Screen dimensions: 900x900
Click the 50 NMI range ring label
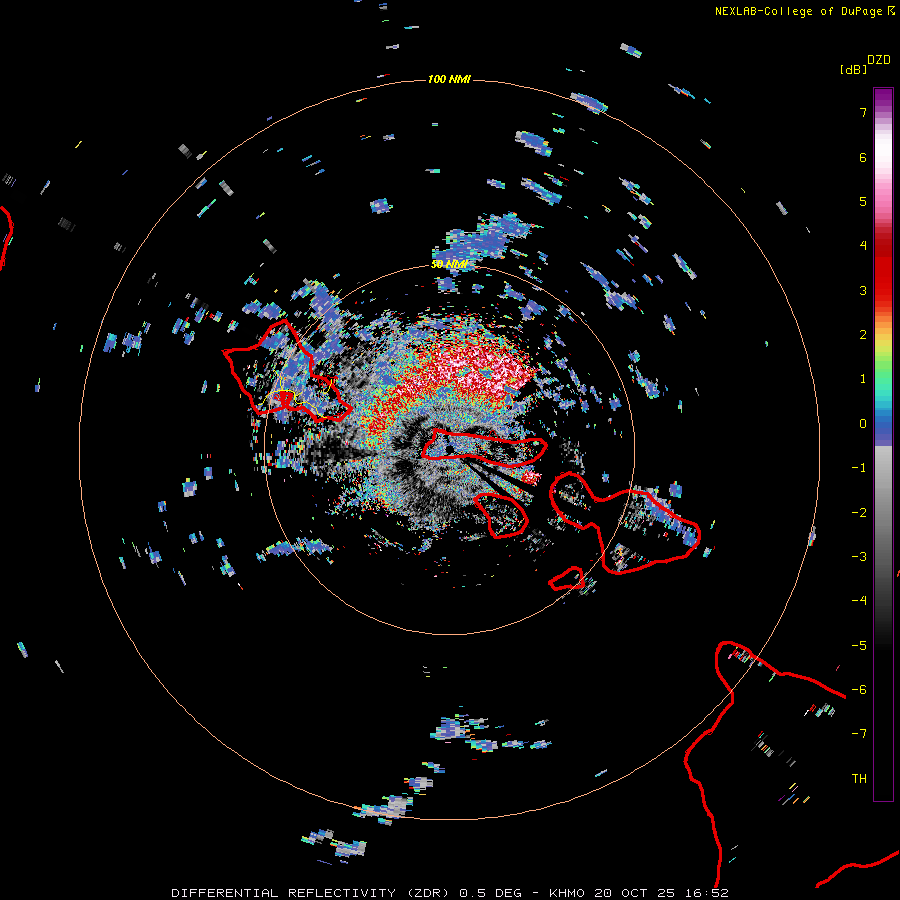coord(449,264)
